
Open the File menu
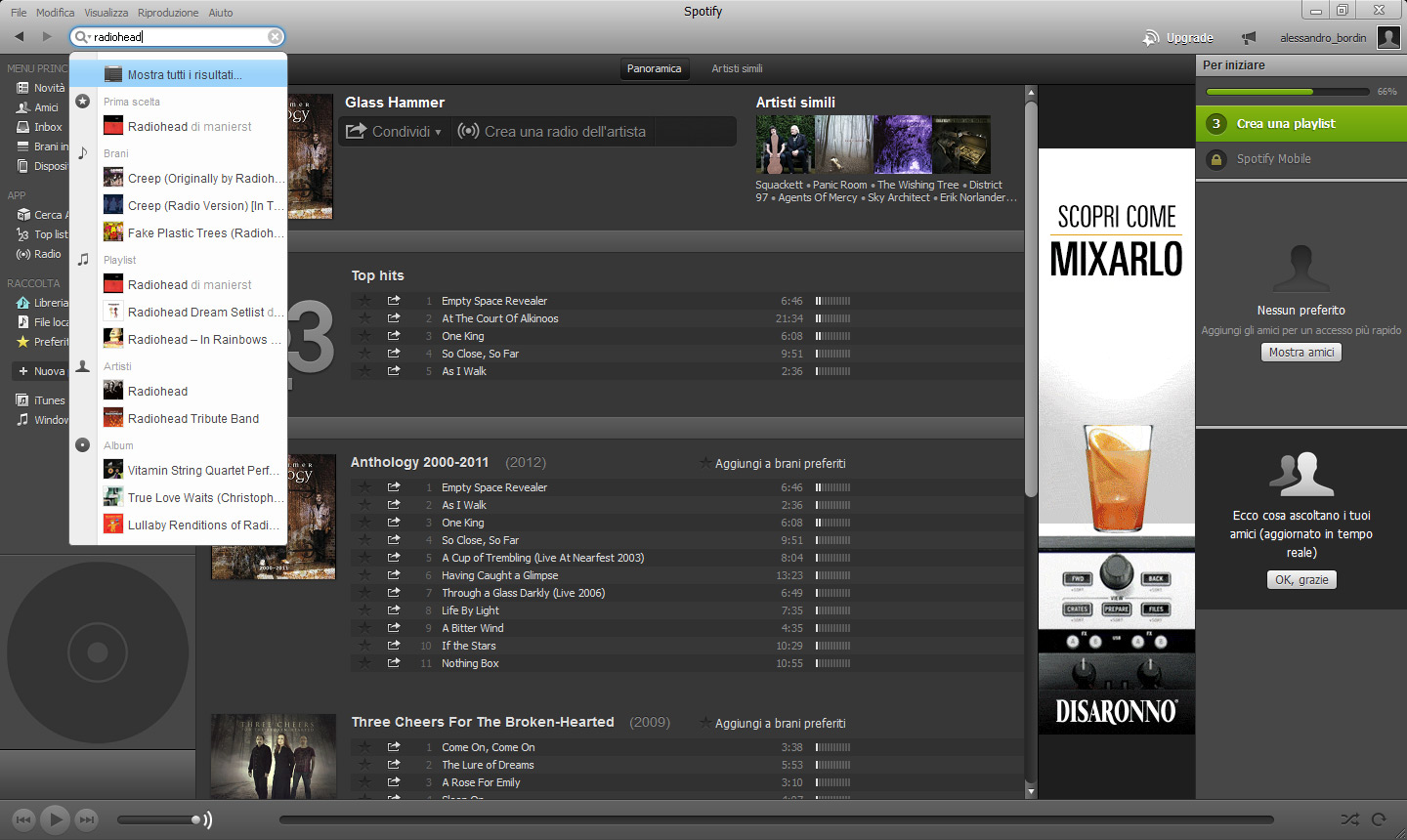pos(19,13)
